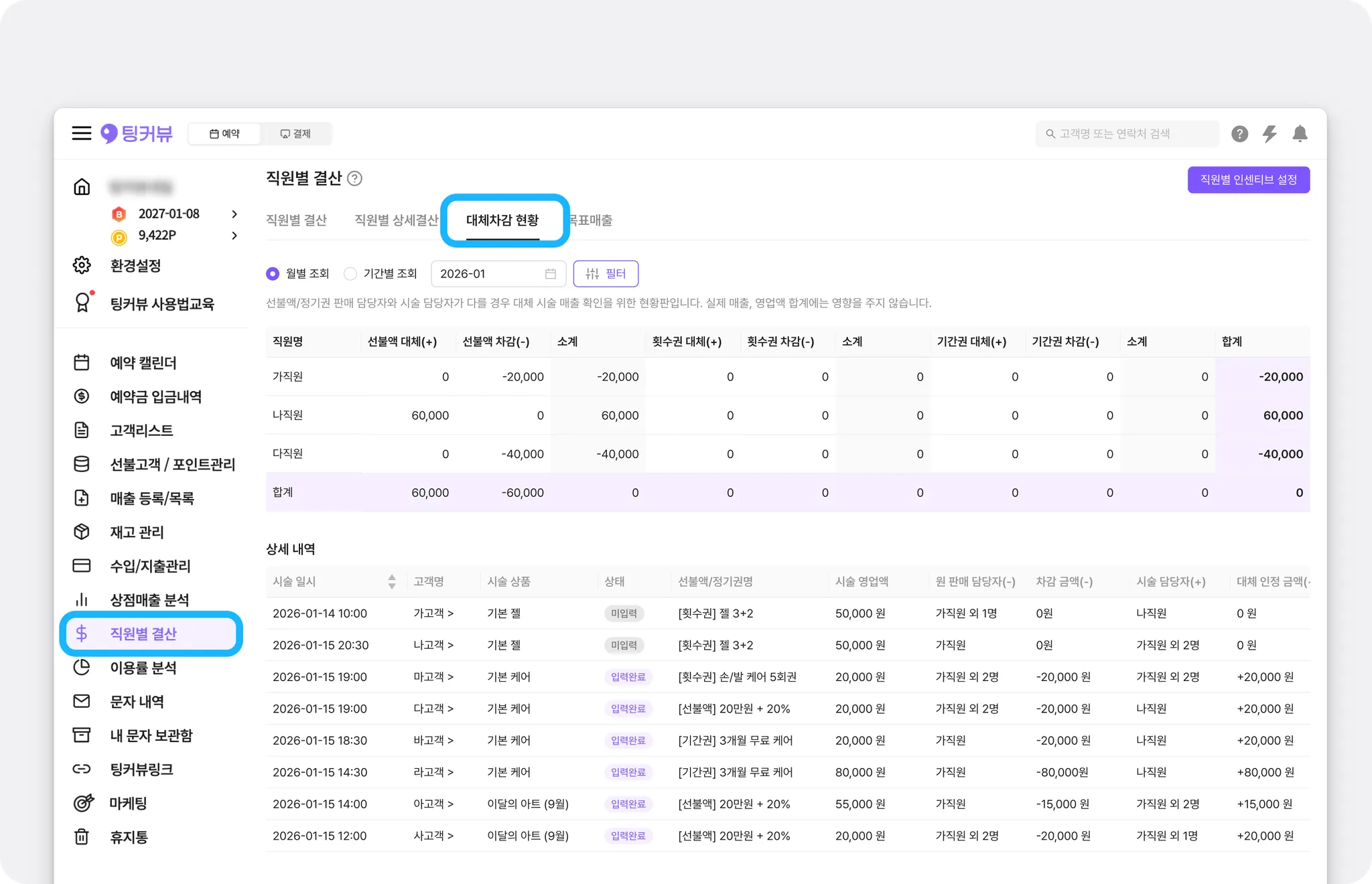This screenshot has height=884, width=1372.
Task: Expand the 9,422P points chevron
Action: point(234,236)
